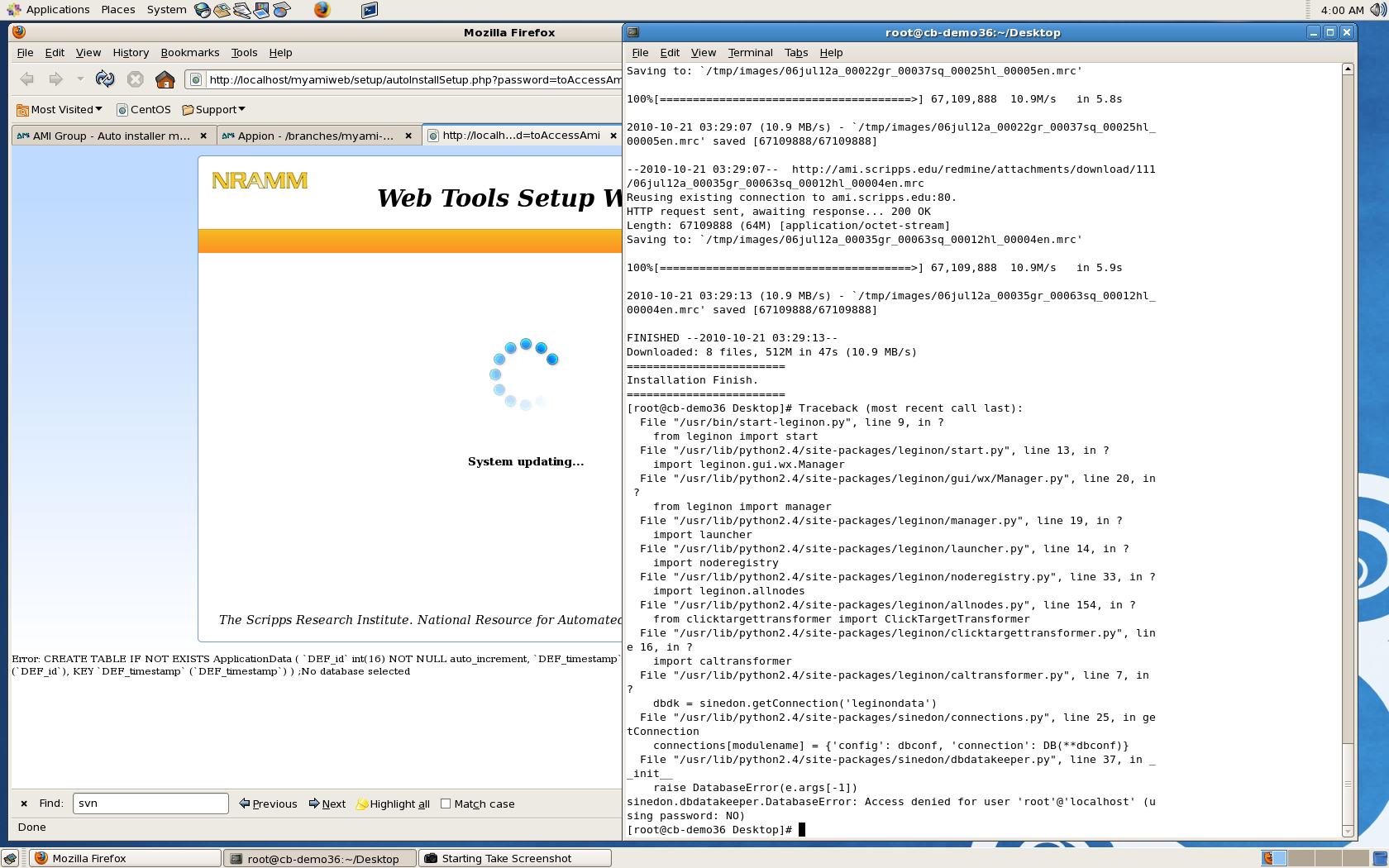The height and width of the screenshot is (868, 1389).
Task: Click the Forward arrow in Firefox
Action: click(x=55, y=79)
